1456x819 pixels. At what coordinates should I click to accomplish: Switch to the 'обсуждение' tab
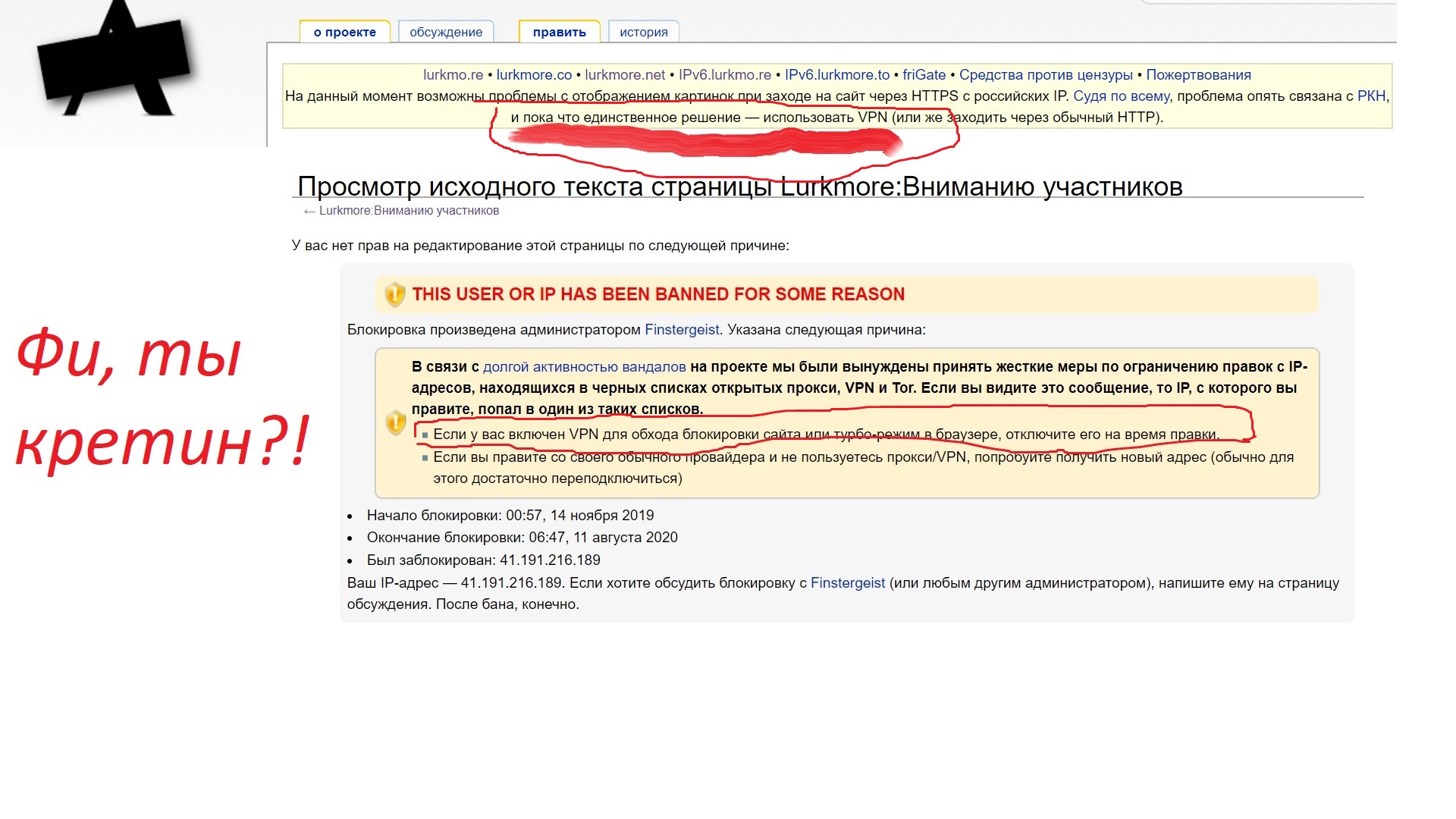pyautogui.click(x=446, y=32)
